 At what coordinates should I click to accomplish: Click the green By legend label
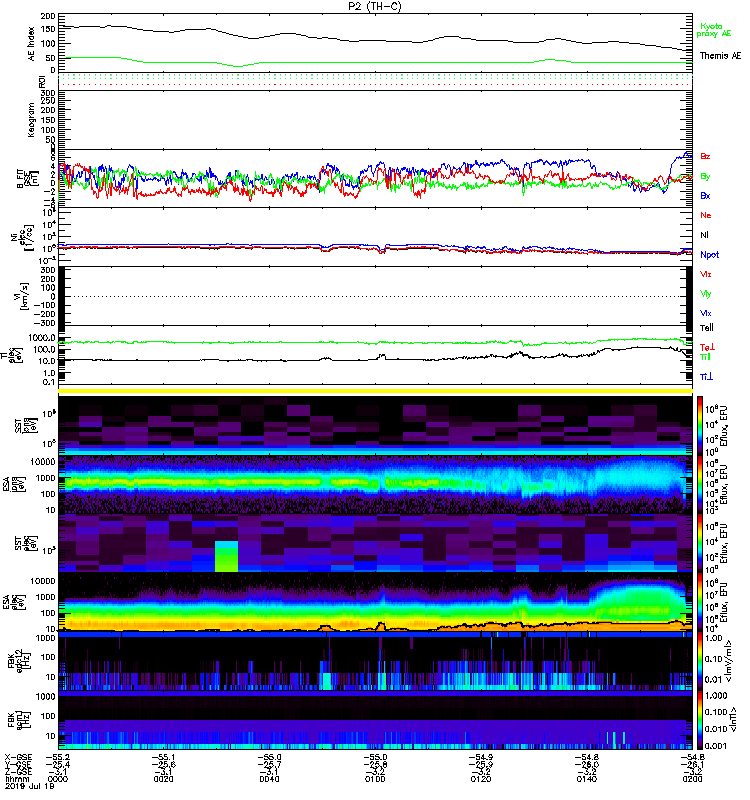click(x=705, y=177)
